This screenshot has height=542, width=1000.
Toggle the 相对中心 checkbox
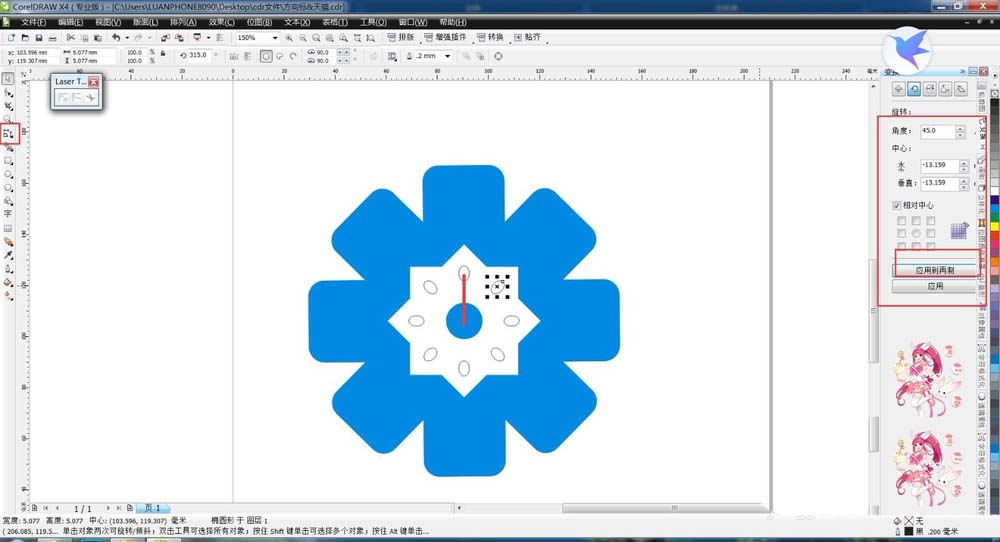click(x=896, y=205)
